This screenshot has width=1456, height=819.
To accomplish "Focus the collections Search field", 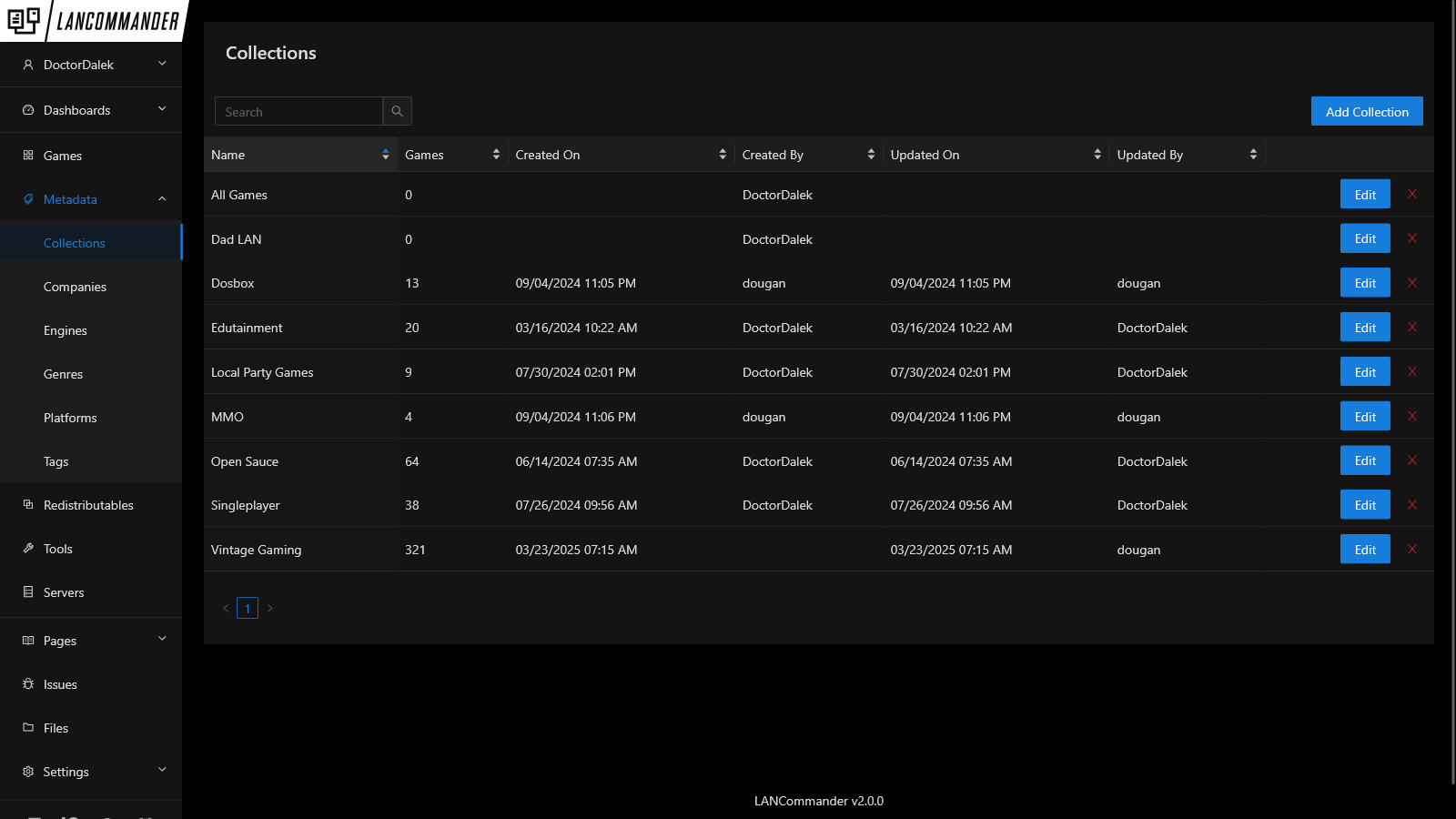I will click(x=298, y=111).
